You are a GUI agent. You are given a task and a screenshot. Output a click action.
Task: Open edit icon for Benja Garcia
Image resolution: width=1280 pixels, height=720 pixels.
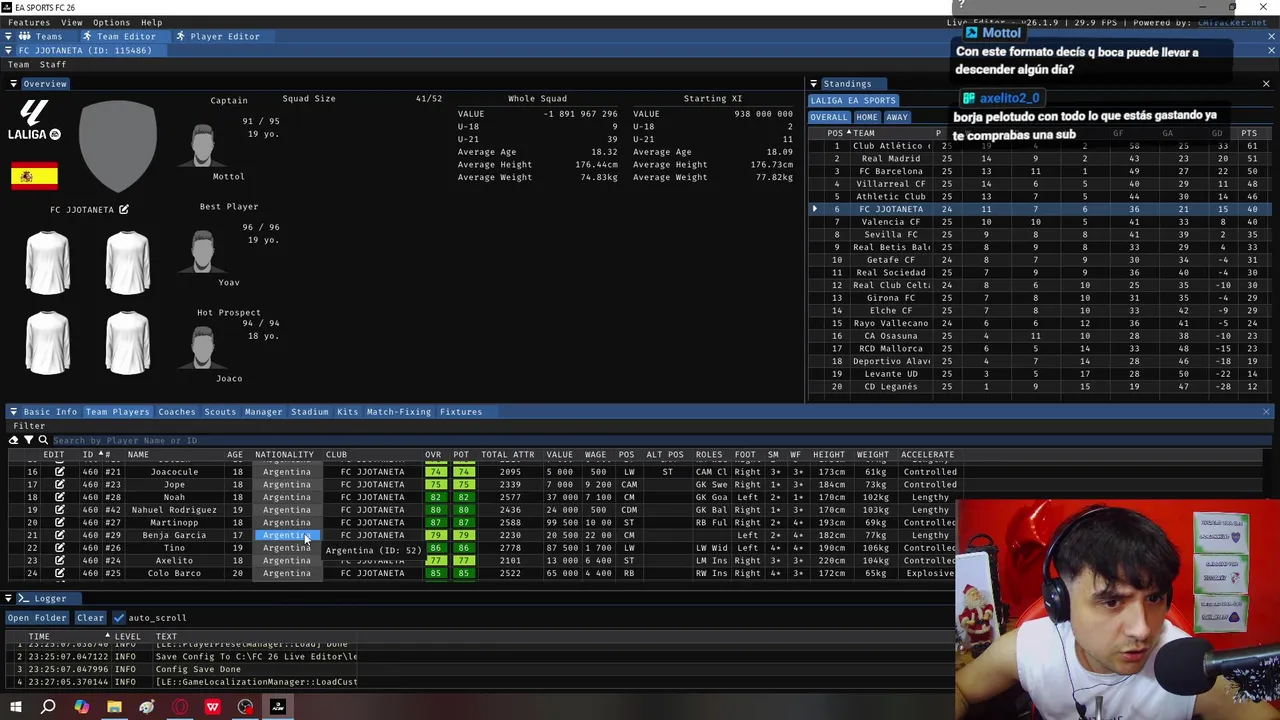pyautogui.click(x=59, y=535)
